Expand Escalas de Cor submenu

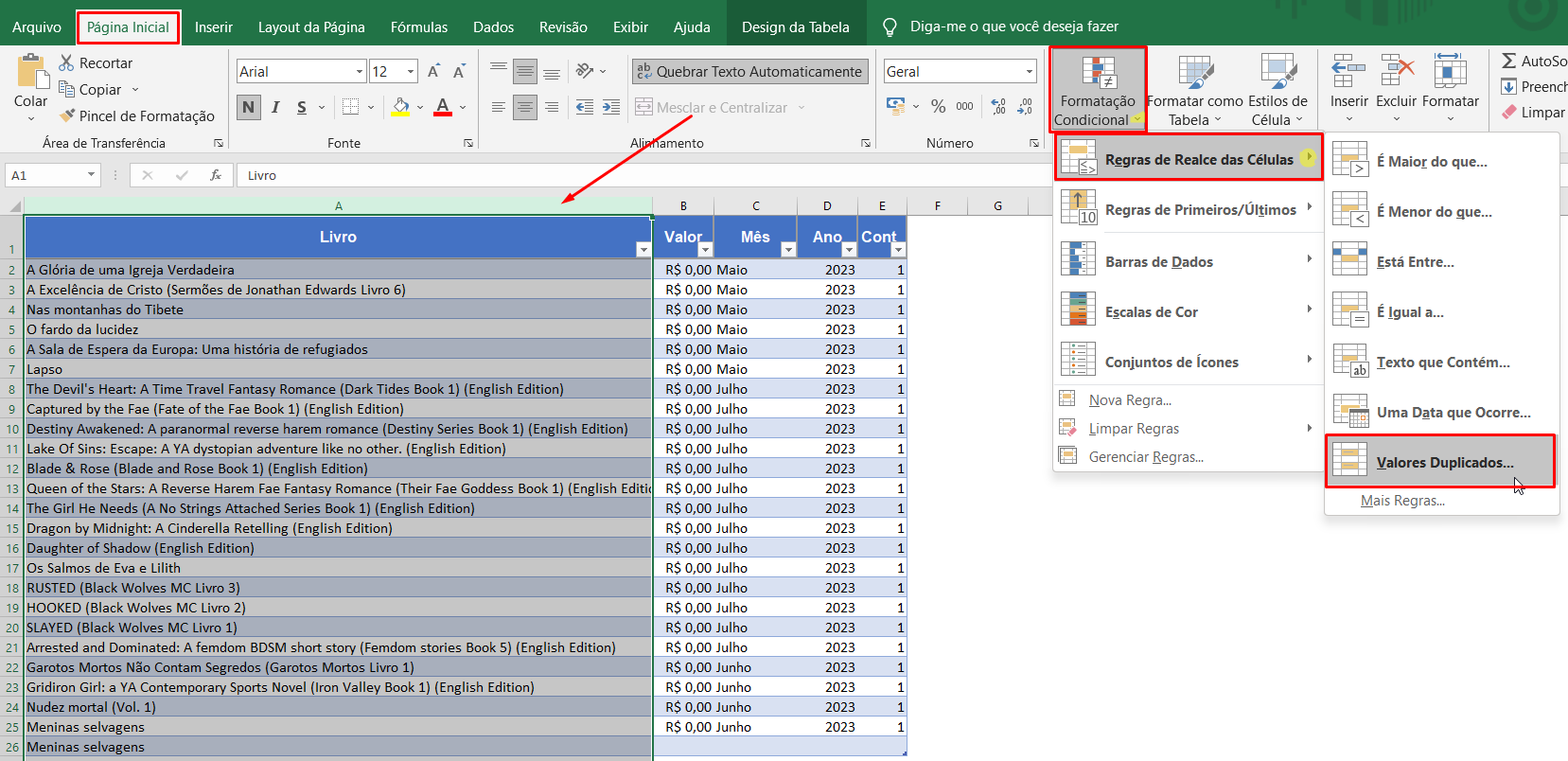click(x=1189, y=311)
